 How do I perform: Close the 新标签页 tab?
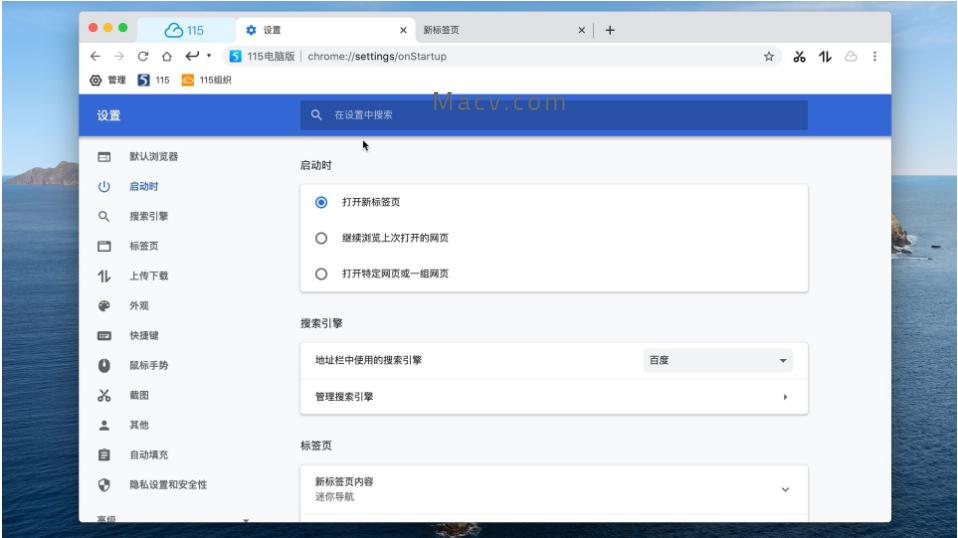[x=582, y=30]
